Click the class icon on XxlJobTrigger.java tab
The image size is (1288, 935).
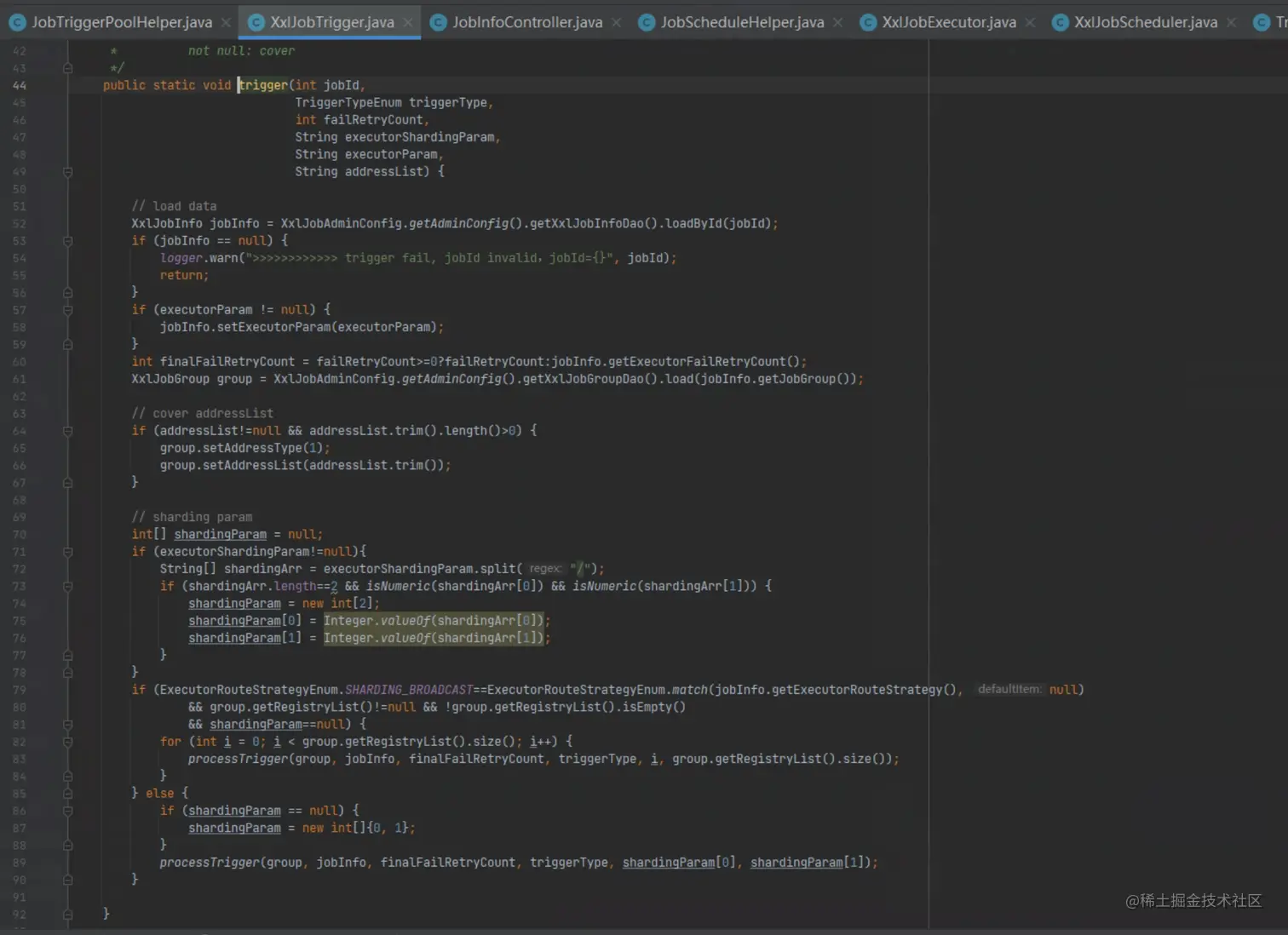tap(256, 22)
